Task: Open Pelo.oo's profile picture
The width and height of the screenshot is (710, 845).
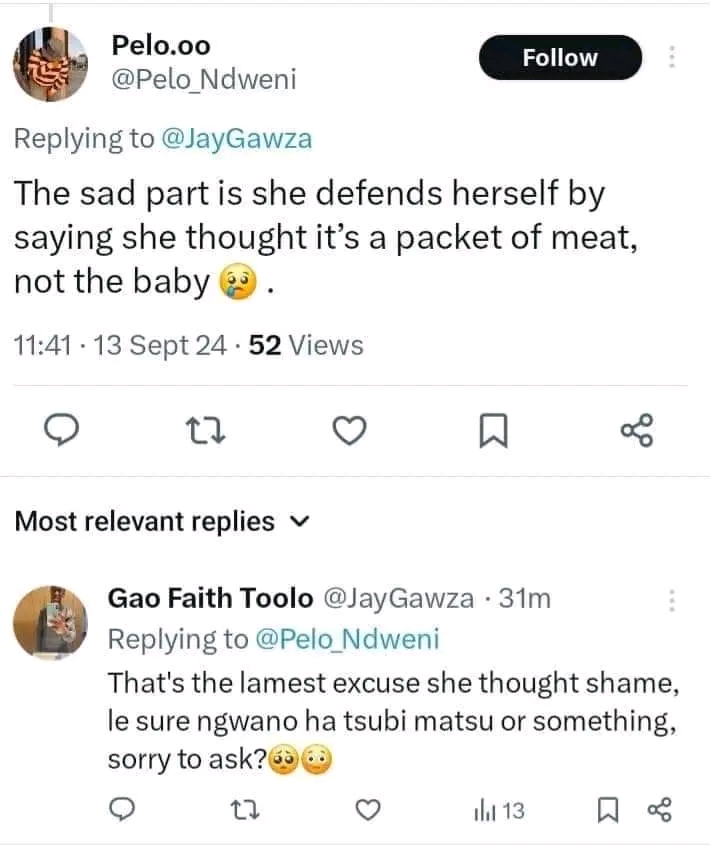Action: [50, 62]
